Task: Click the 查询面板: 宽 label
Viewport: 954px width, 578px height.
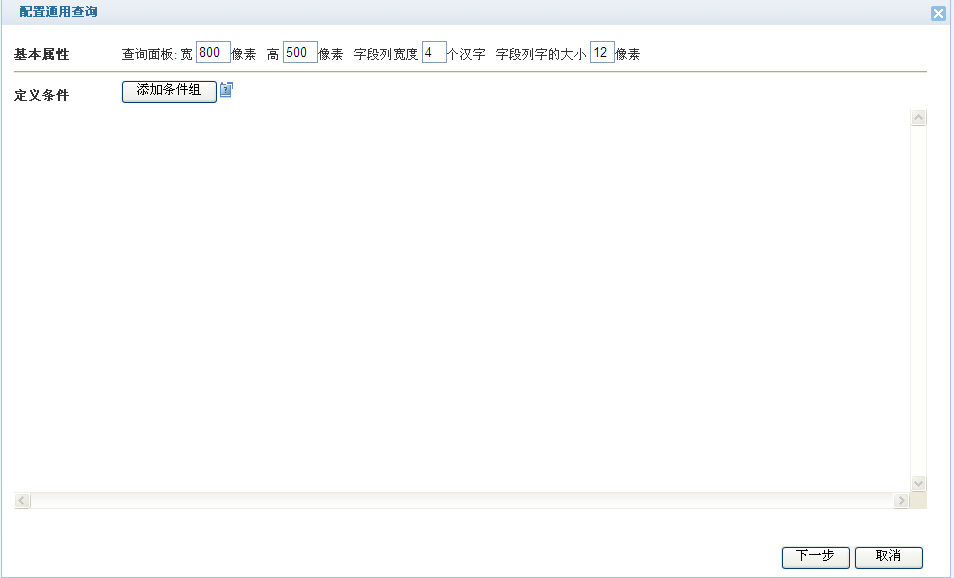Action: [157, 55]
